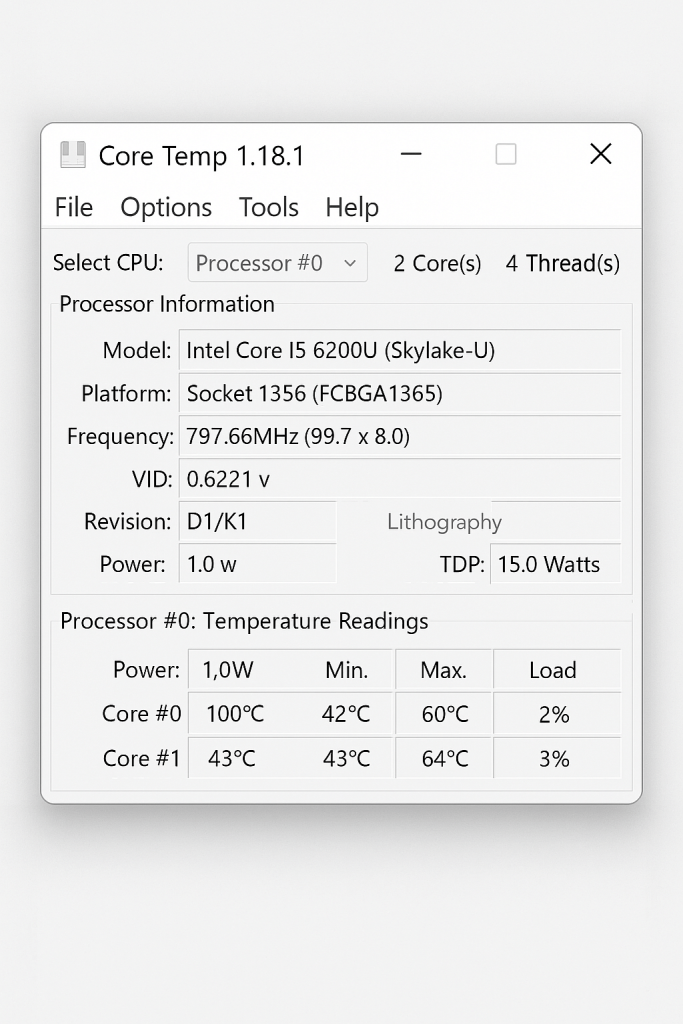Minimize the Core Temp window

pyautogui.click(x=411, y=154)
